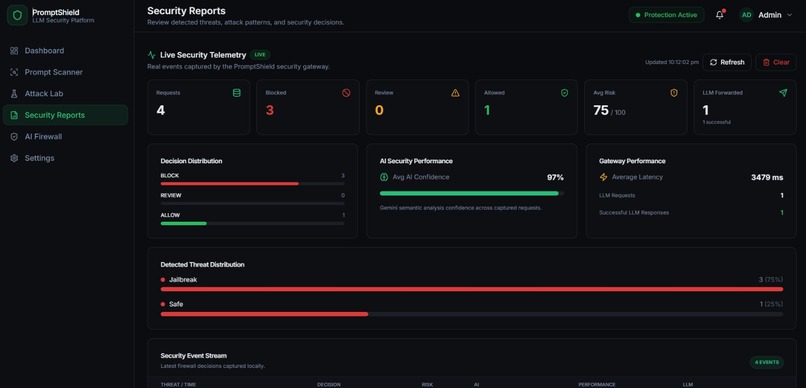Click the Attack Lab flask icon
This screenshot has width=806, height=388.
(14, 94)
